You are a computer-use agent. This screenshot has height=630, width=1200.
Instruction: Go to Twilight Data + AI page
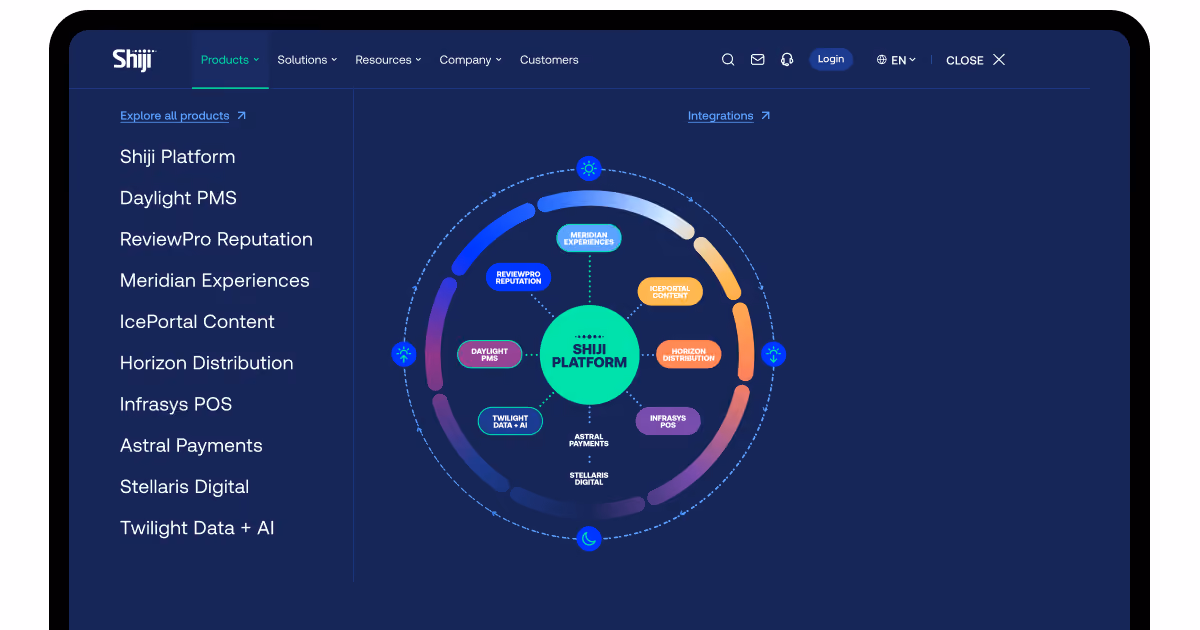pos(197,528)
